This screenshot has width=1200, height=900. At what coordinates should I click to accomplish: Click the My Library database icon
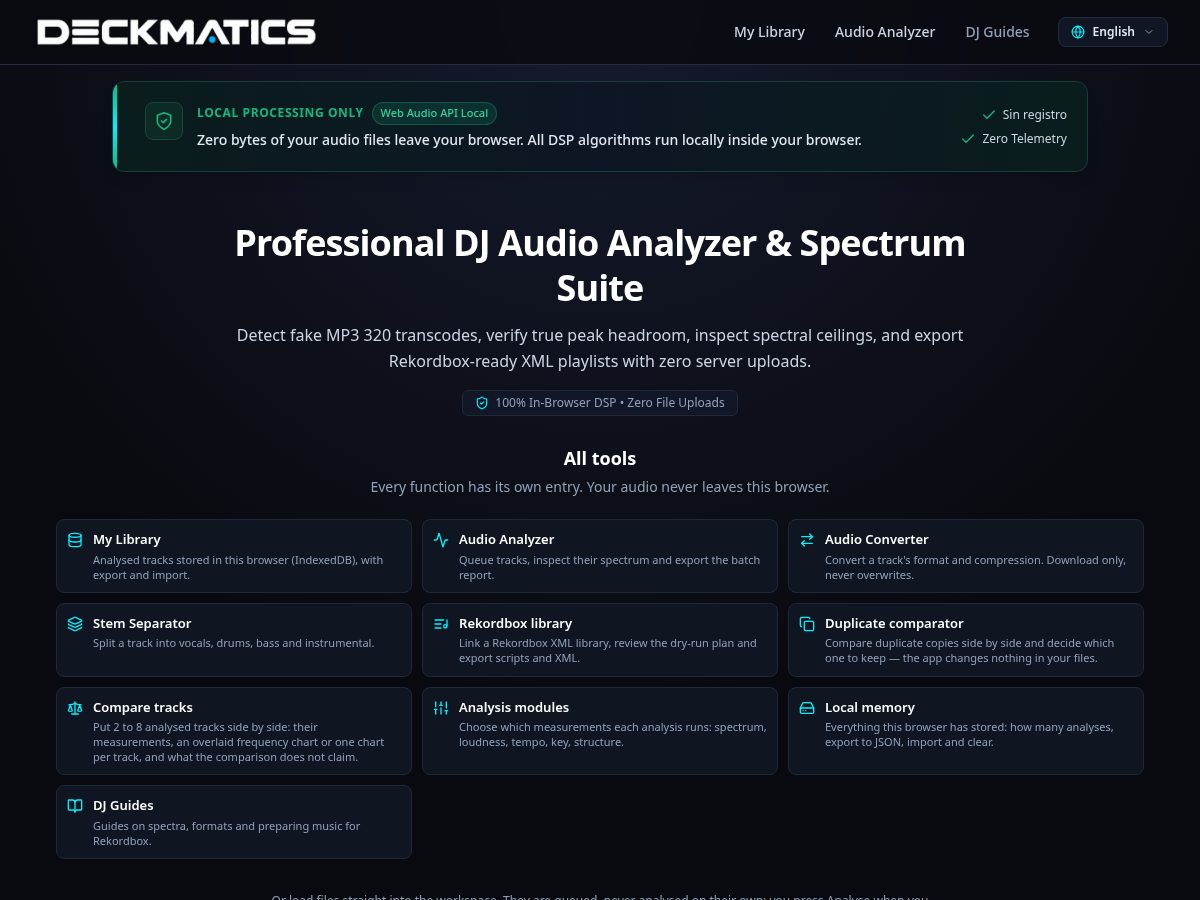pyautogui.click(x=75, y=540)
